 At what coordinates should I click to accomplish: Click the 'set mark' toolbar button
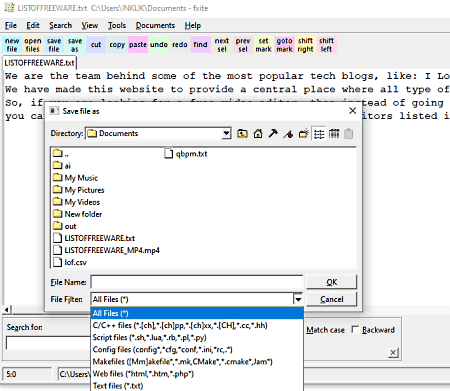[263, 45]
